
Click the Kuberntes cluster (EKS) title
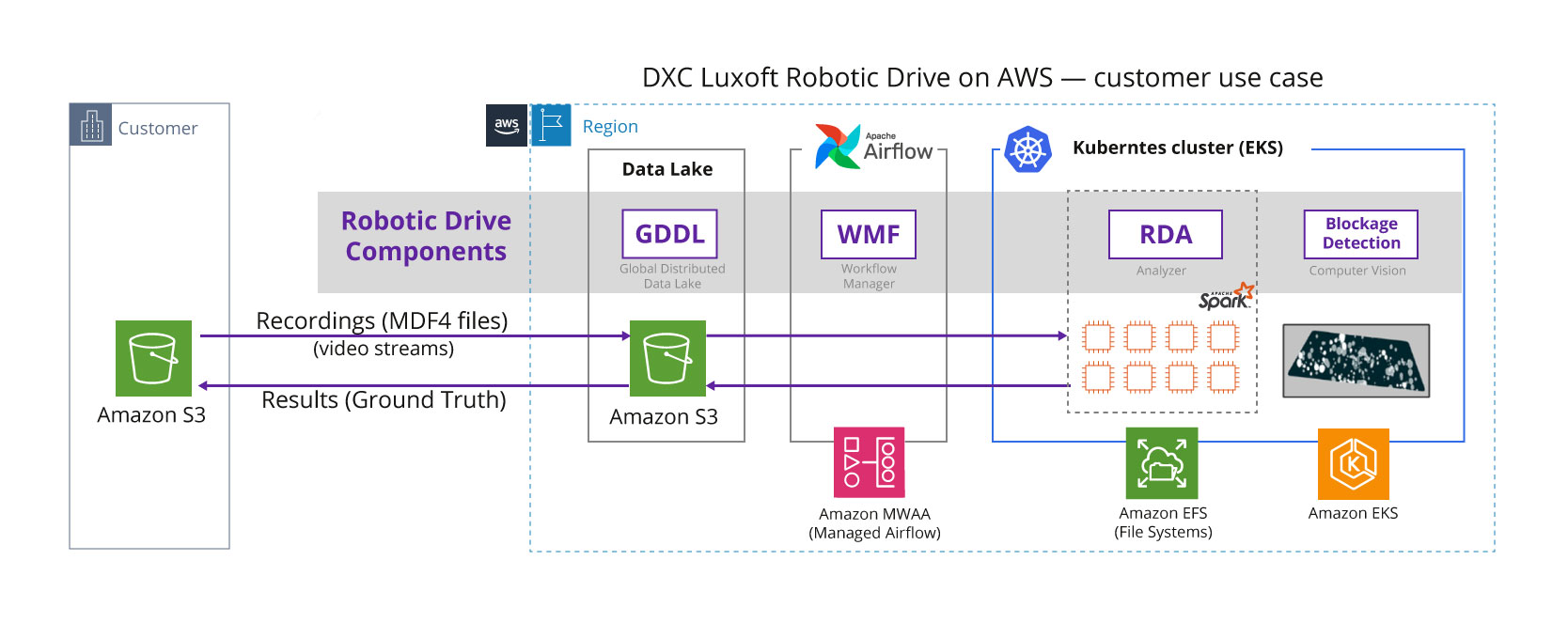[x=1177, y=148]
